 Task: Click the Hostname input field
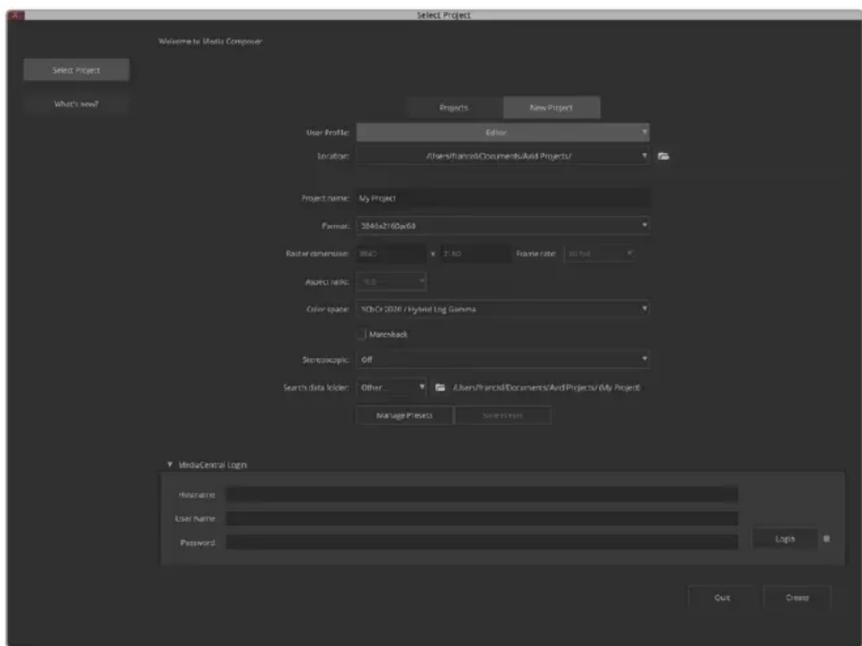pos(482,495)
